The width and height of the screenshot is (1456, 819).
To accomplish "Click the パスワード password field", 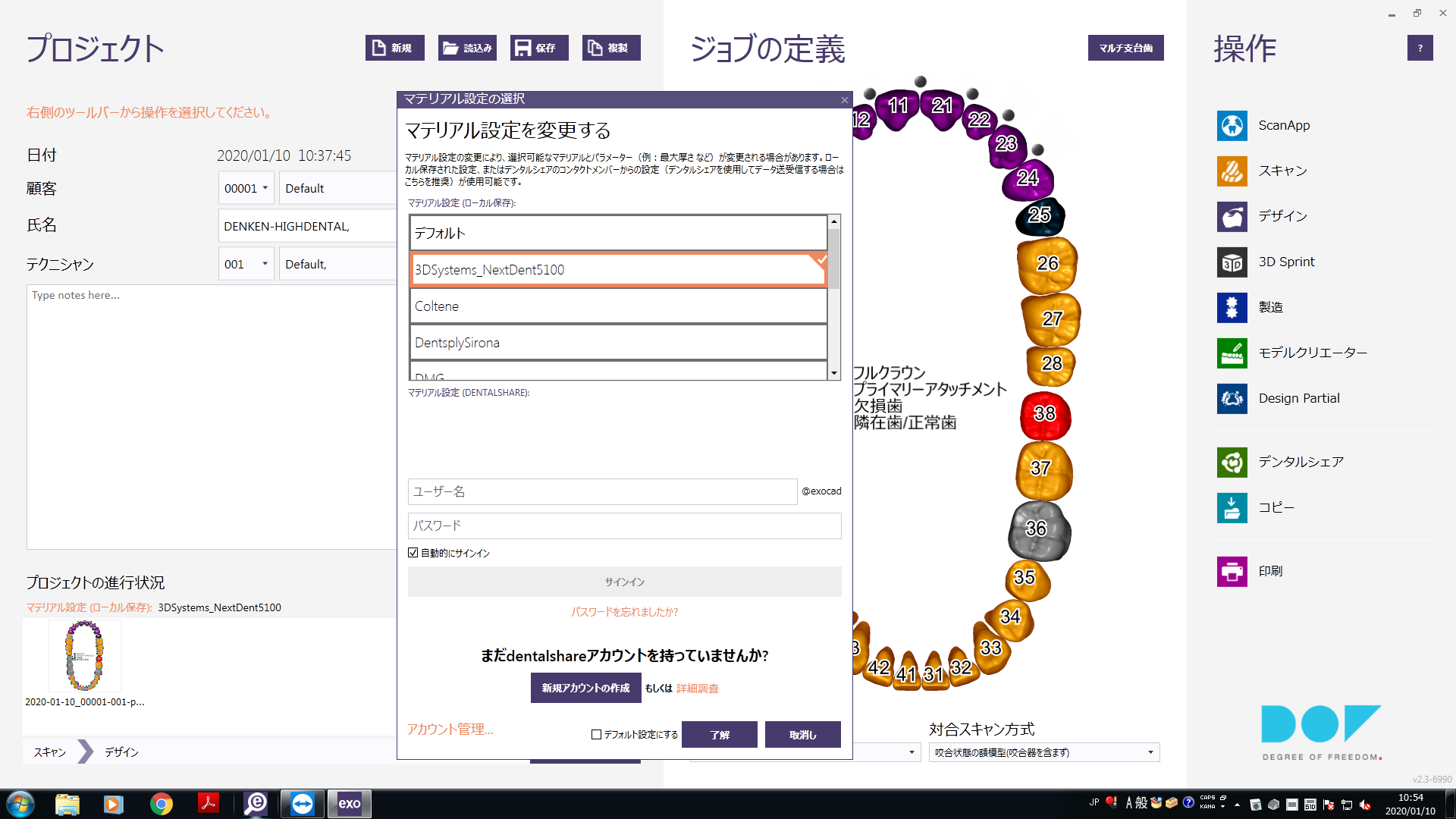I will (624, 526).
